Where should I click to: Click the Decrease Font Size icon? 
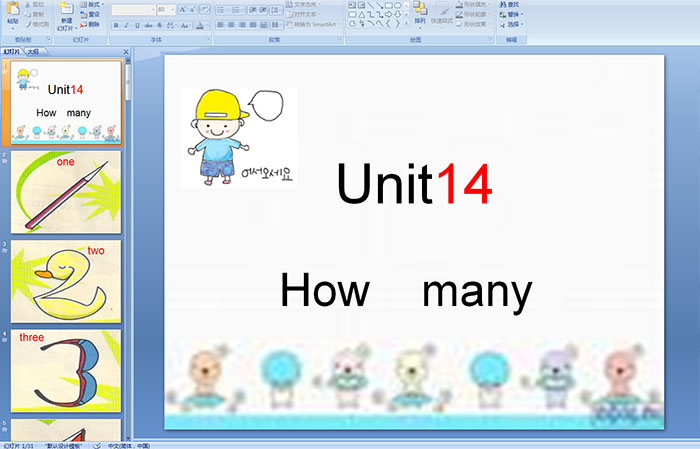193,9
